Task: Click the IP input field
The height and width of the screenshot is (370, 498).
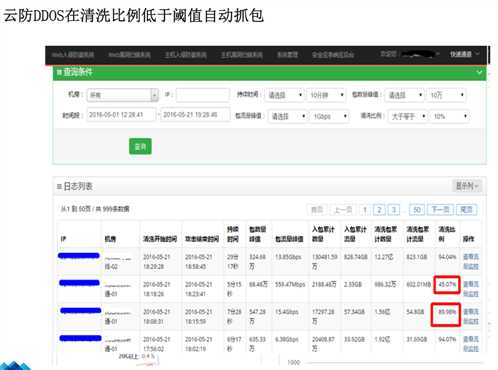Action: (203, 95)
